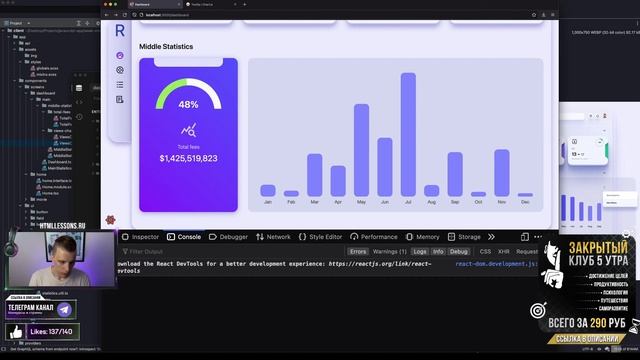
Task: Toggle the Requests console filter
Action: 527,251
